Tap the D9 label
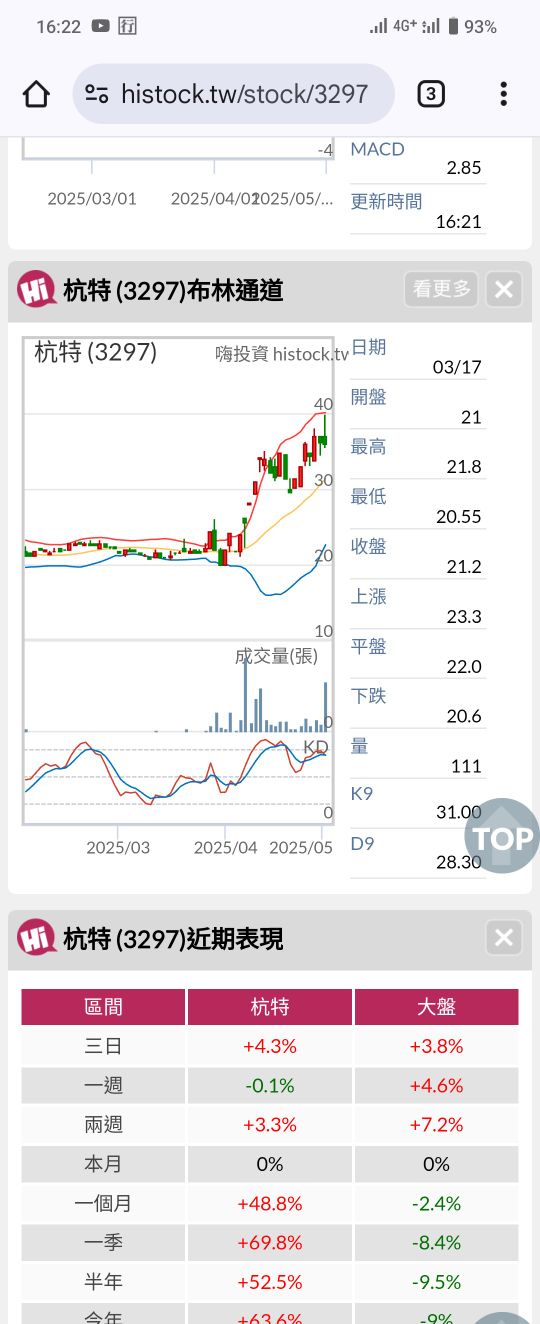 point(362,844)
